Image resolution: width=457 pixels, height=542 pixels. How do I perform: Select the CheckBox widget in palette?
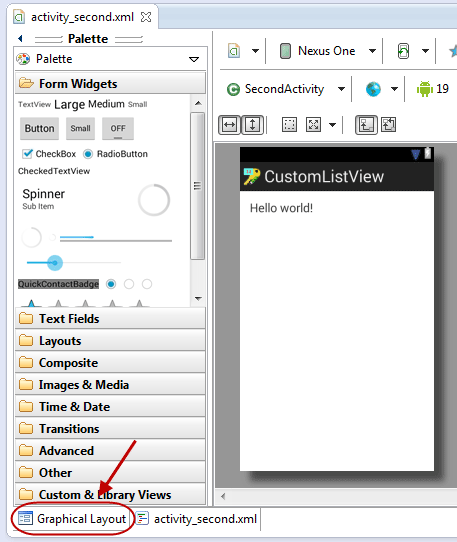click(x=49, y=154)
